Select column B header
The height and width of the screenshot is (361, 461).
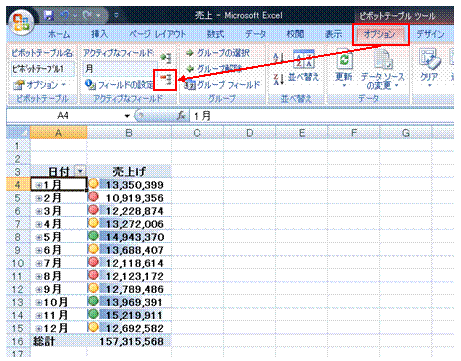(129, 133)
